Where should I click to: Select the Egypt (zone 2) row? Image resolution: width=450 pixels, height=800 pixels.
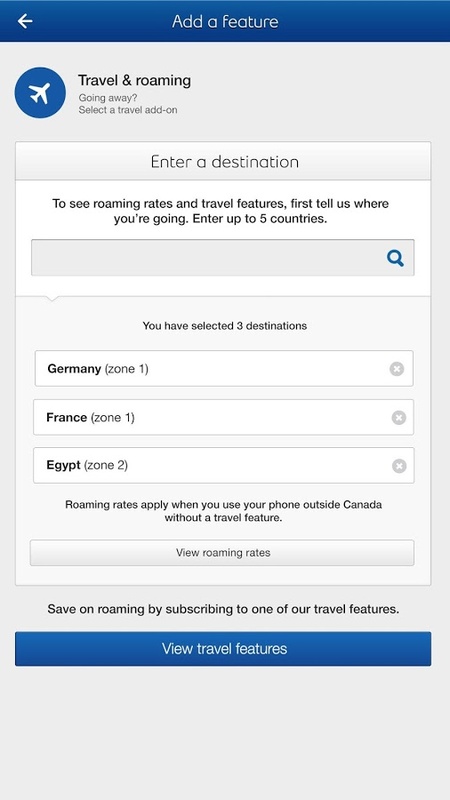(x=223, y=465)
